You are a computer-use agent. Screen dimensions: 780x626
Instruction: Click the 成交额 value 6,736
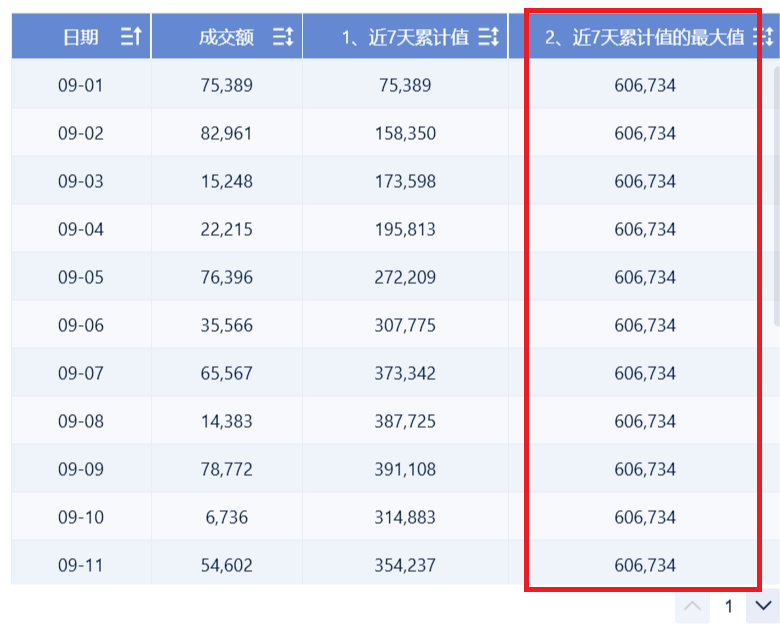(x=227, y=518)
